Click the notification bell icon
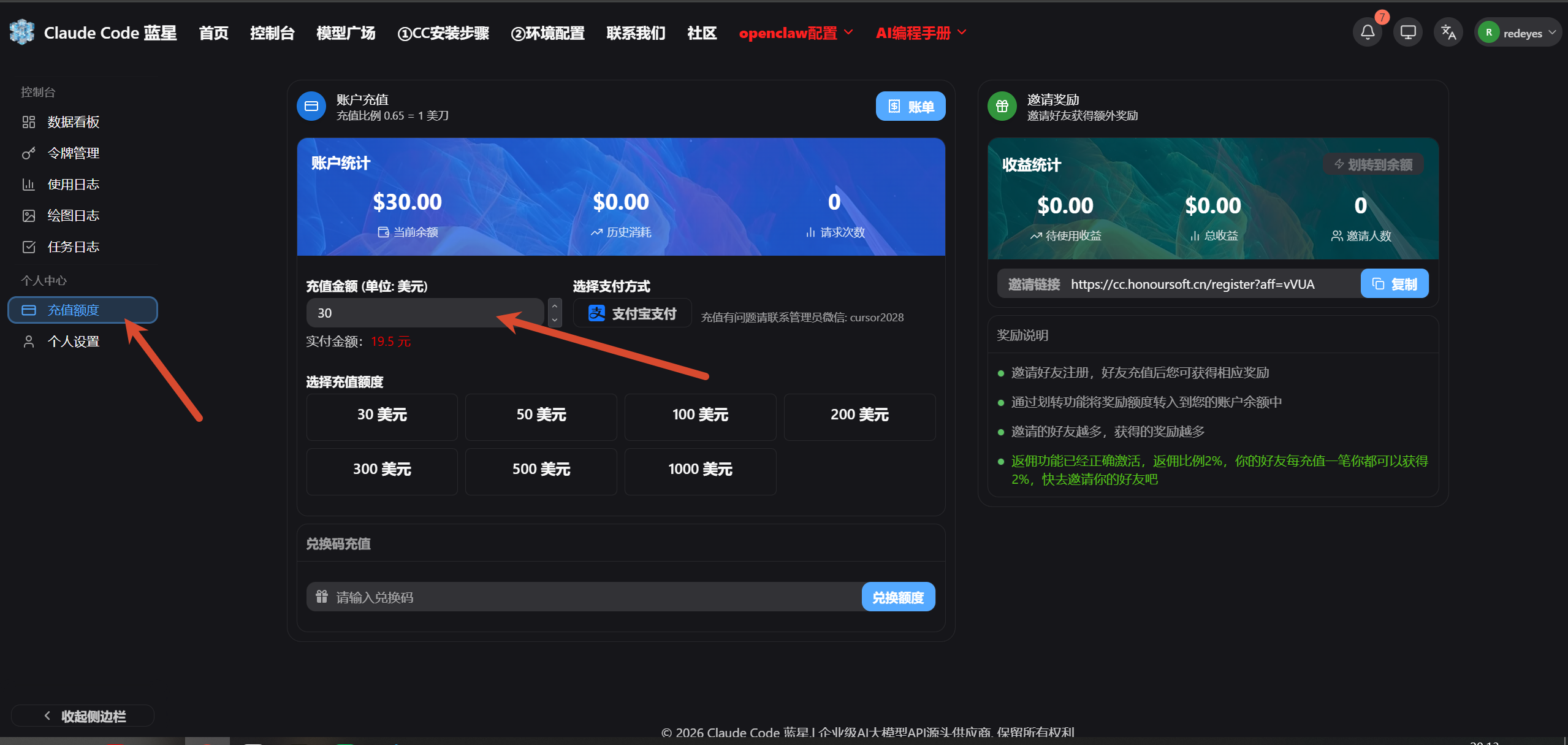1568x745 pixels. pyautogui.click(x=1368, y=32)
